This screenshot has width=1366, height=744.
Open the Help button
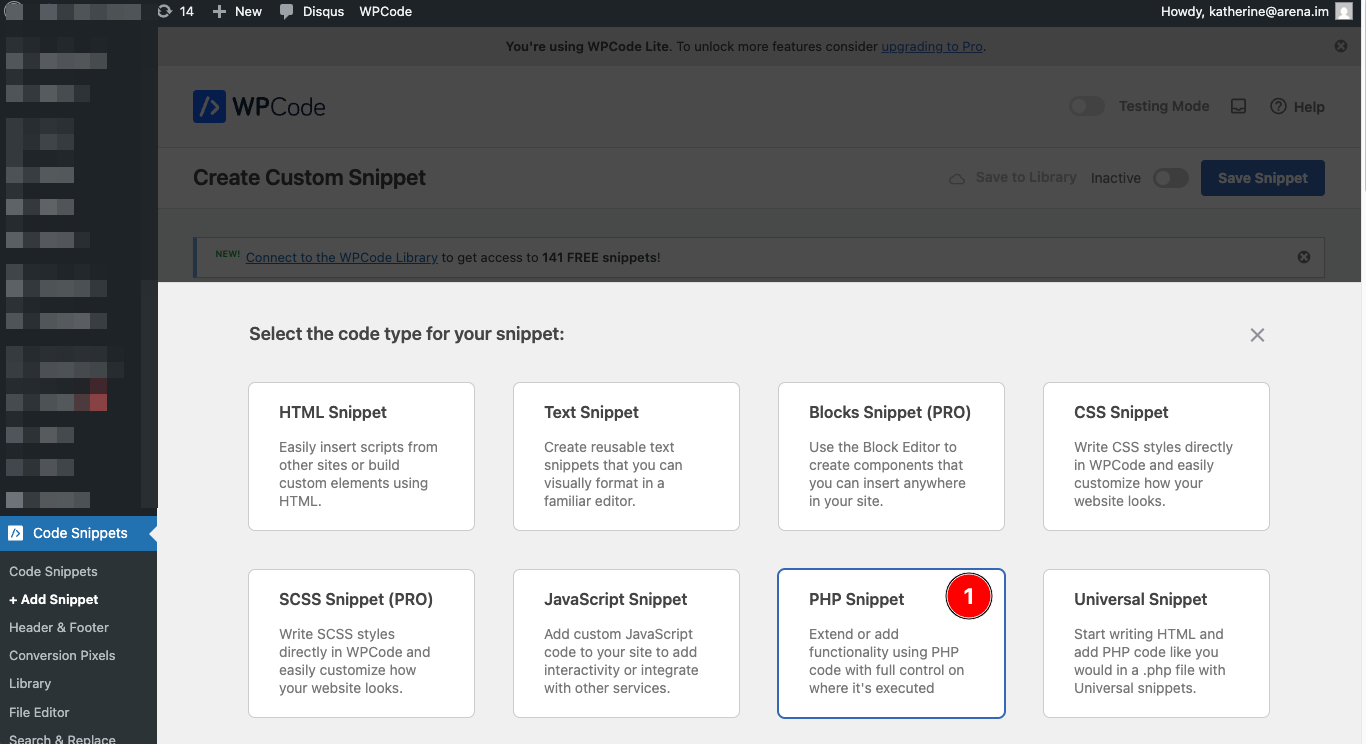[x=1297, y=107]
